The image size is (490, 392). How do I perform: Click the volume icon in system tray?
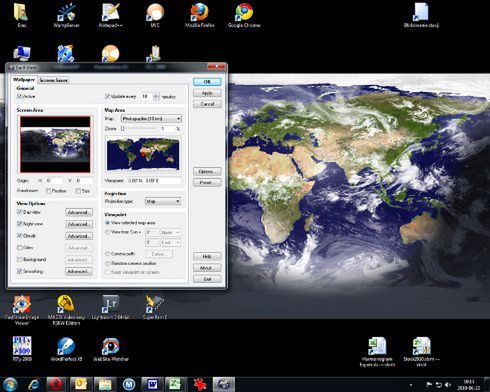tap(448, 385)
